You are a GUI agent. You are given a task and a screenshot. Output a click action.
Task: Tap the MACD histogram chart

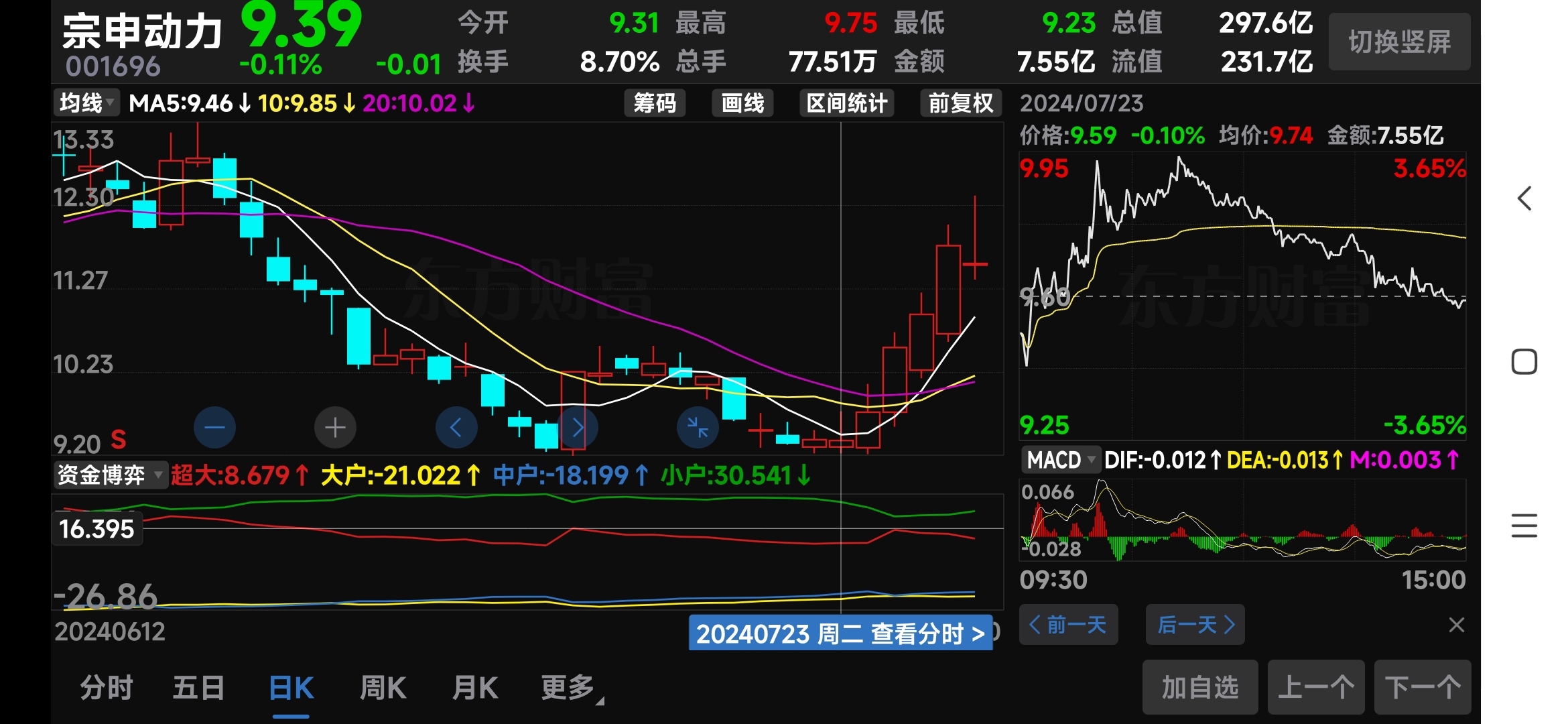pyautogui.click(x=1243, y=520)
